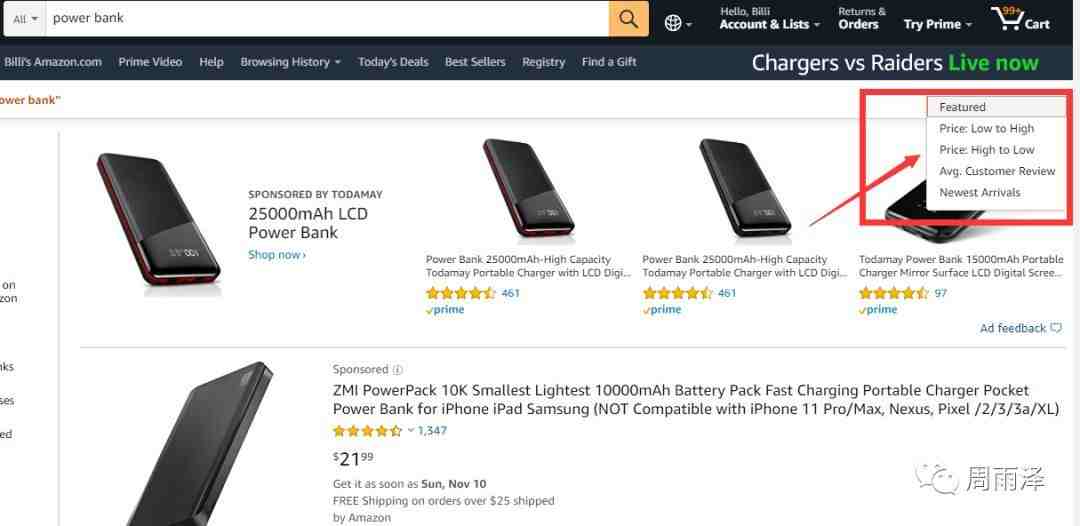Select Price: Low to High sort option
The image size is (1080, 526).
point(986,128)
